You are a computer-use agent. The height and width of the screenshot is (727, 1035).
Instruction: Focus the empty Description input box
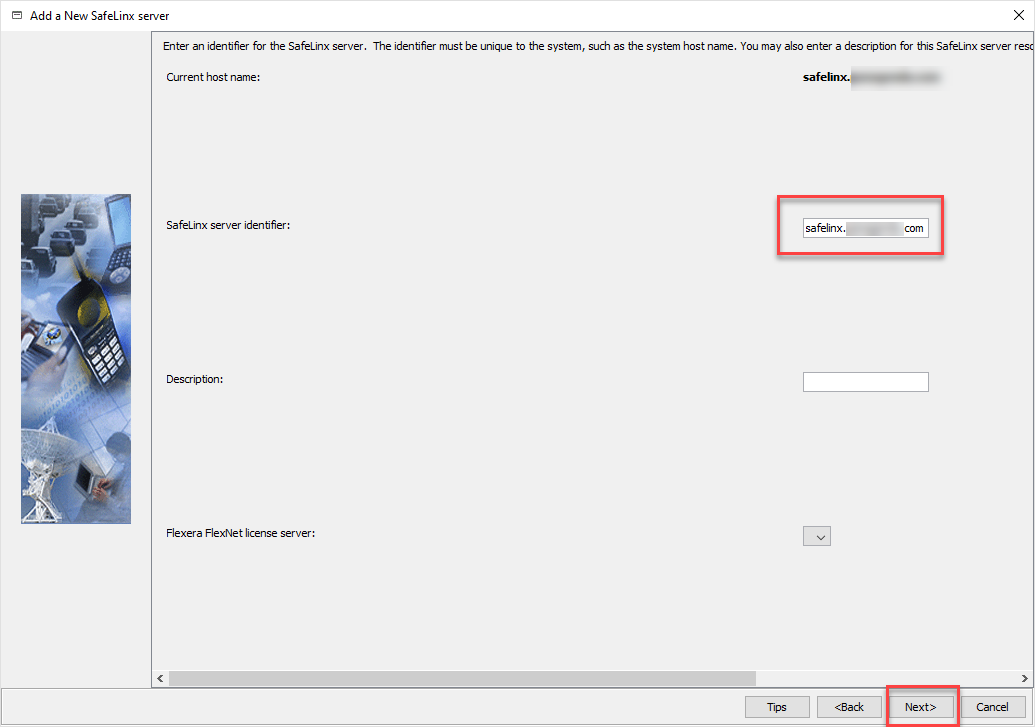point(865,382)
